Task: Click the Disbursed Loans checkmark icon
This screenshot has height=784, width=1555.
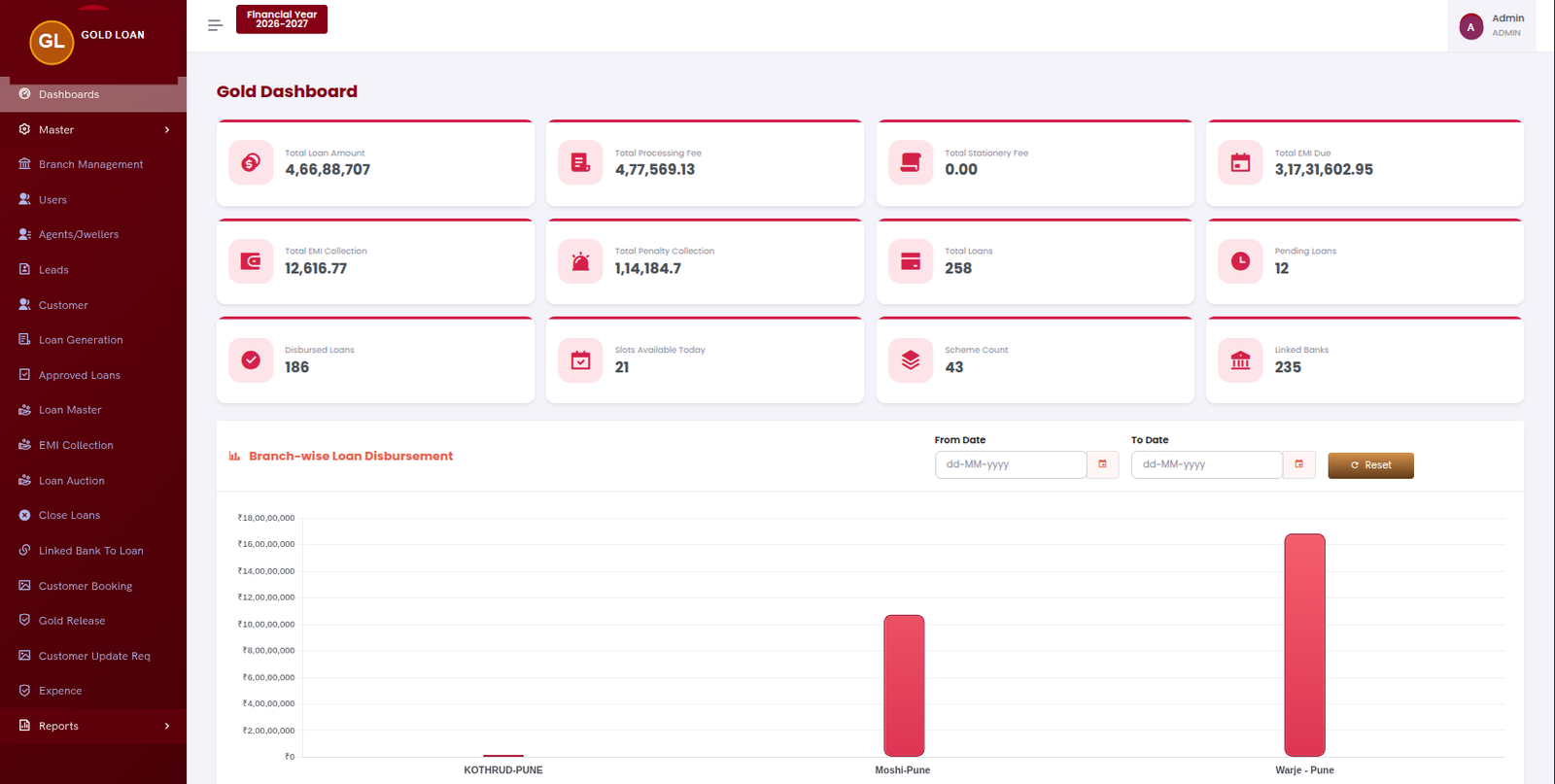Action: [251, 360]
